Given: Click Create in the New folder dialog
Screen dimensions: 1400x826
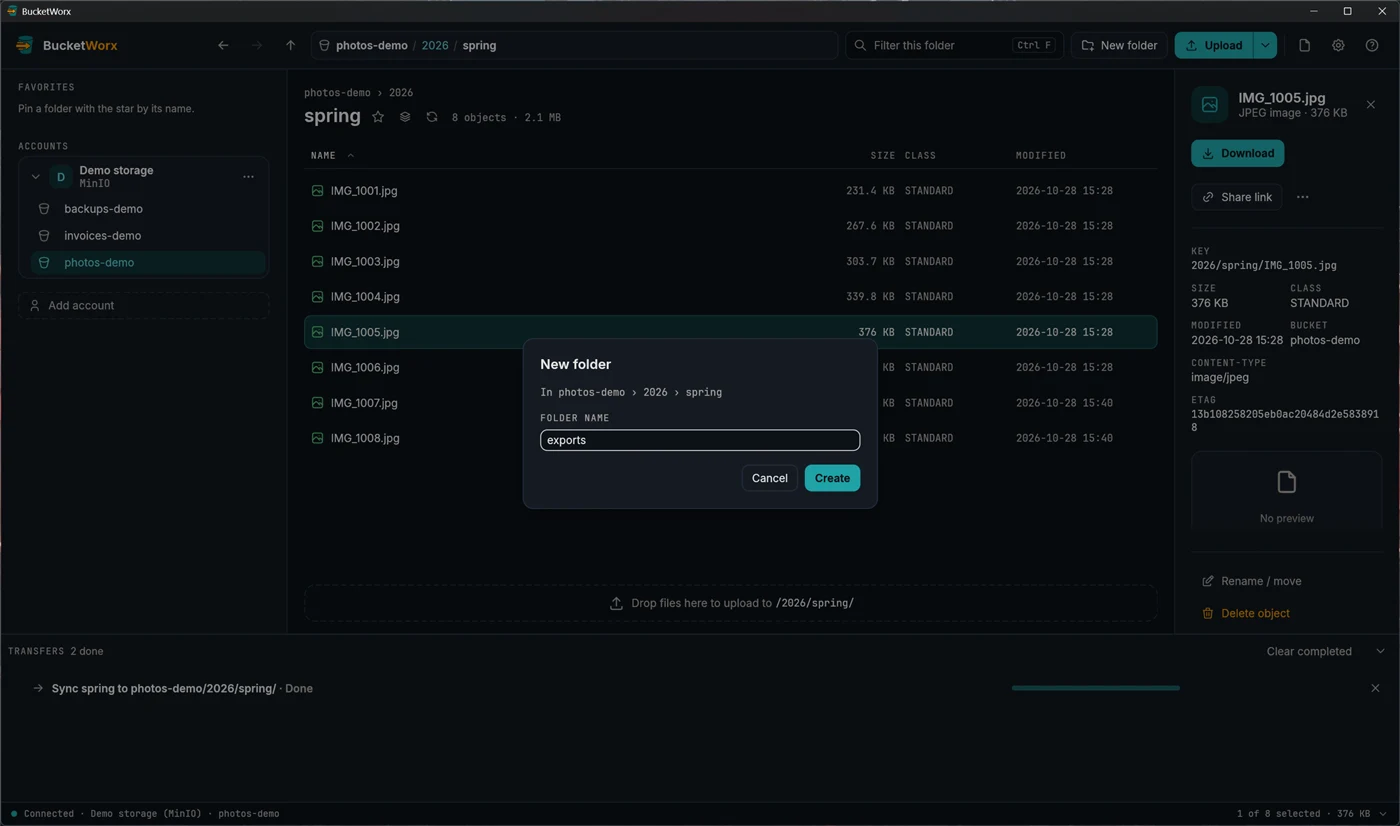Looking at the screenshot, I should pyautogui.click(x=832, y=478).
